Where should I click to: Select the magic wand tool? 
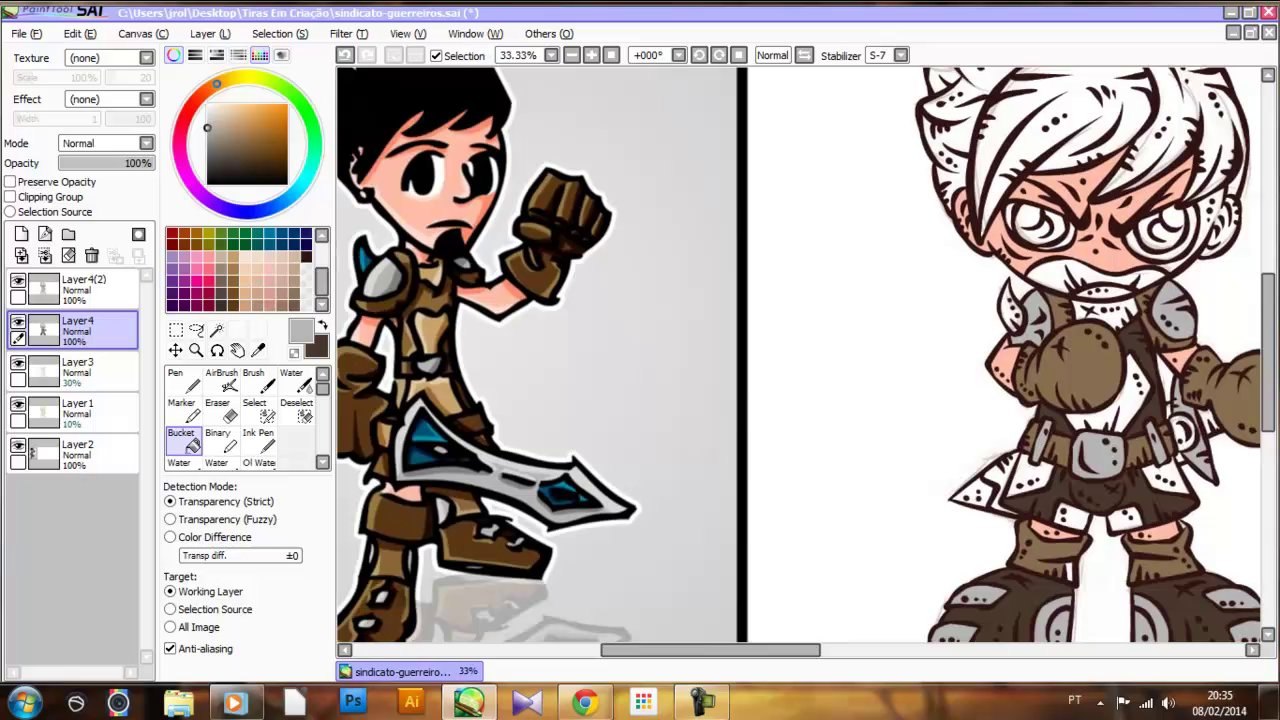(216, 330)
